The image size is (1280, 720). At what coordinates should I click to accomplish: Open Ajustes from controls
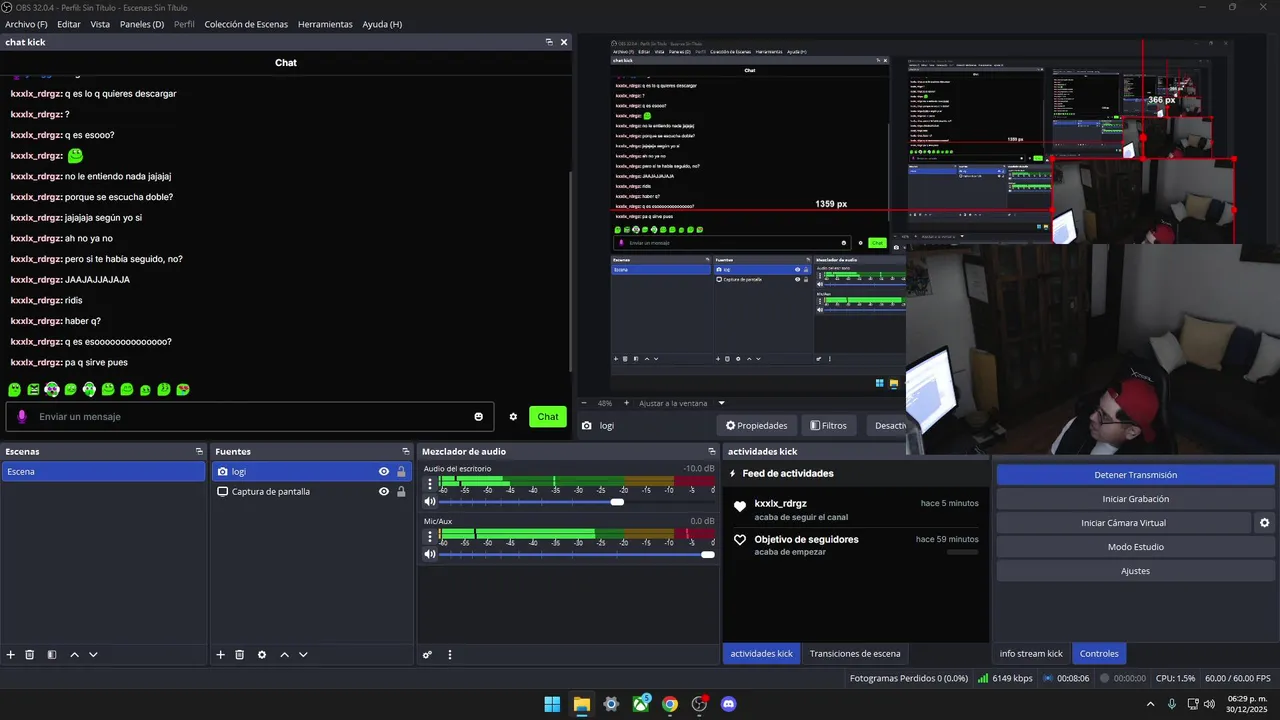pyautogui.click(x=1135, y=571)
